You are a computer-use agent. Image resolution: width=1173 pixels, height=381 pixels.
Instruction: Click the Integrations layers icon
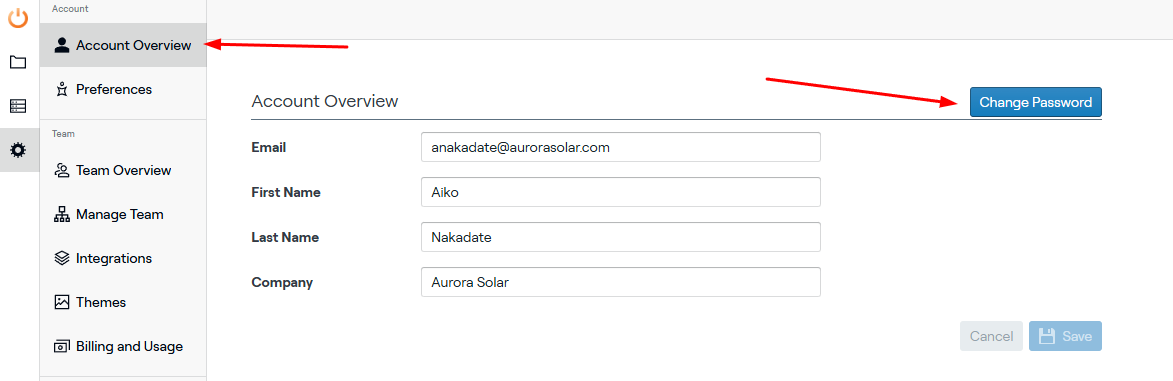pos(62,259)
